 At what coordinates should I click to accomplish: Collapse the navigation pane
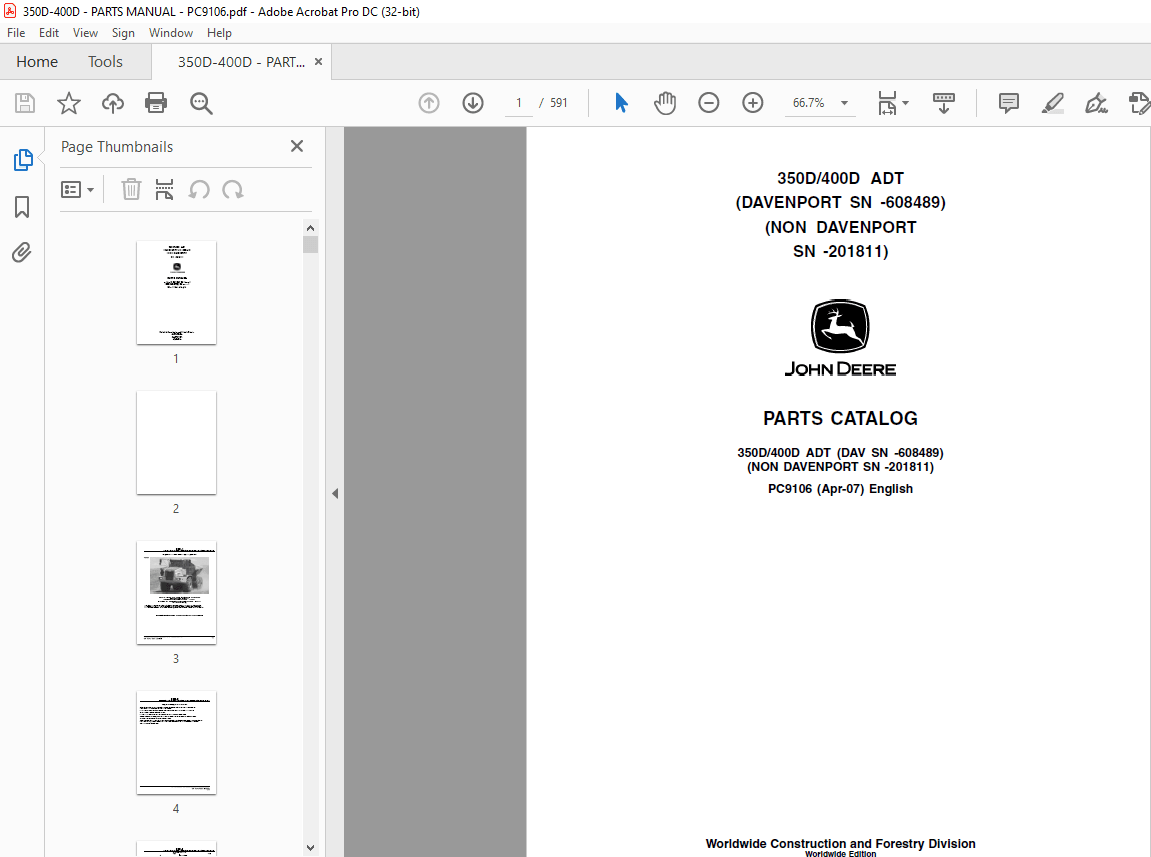[335, 493]
